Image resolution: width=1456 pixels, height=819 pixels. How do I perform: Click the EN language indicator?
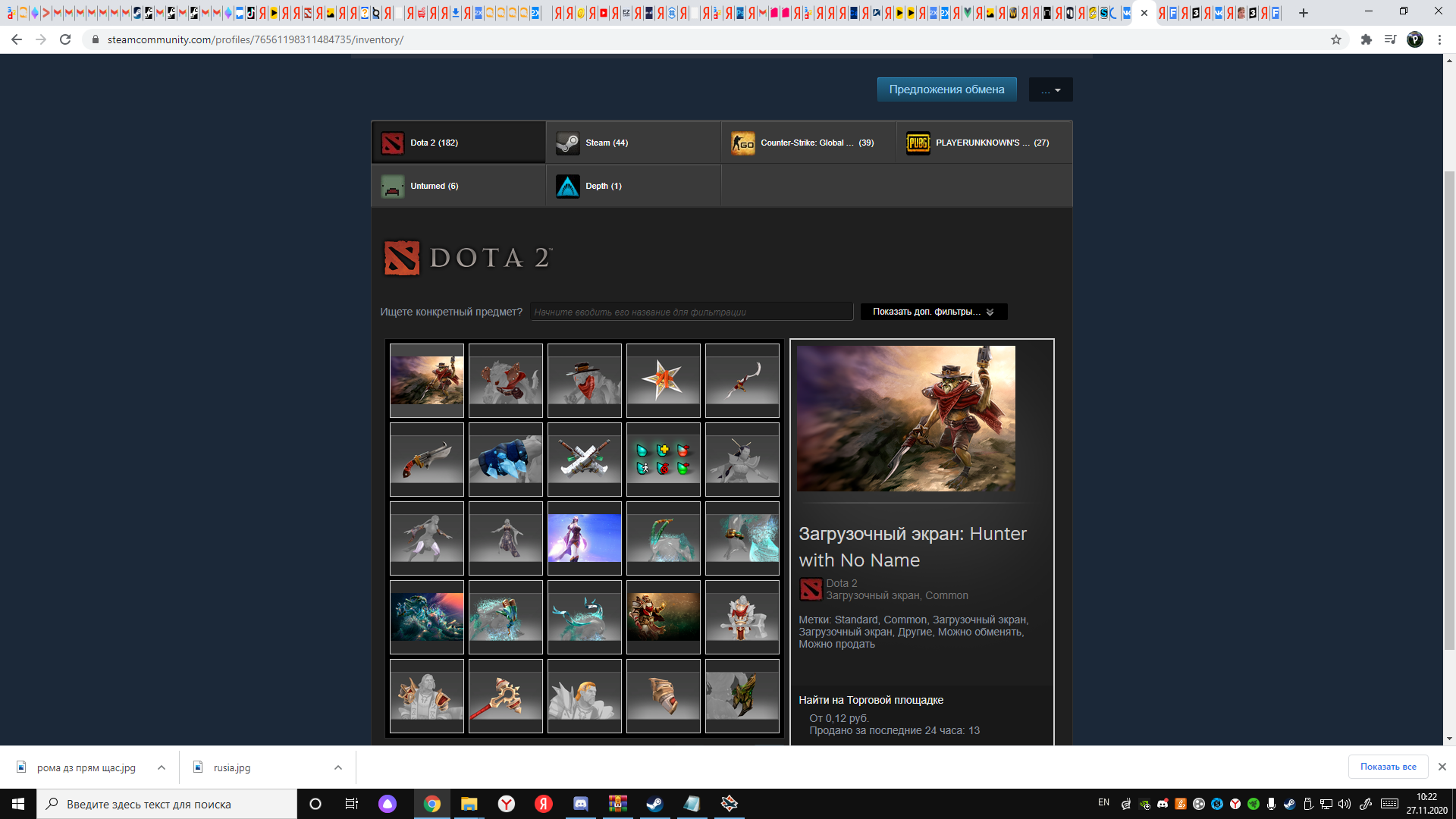(1103, 803)
